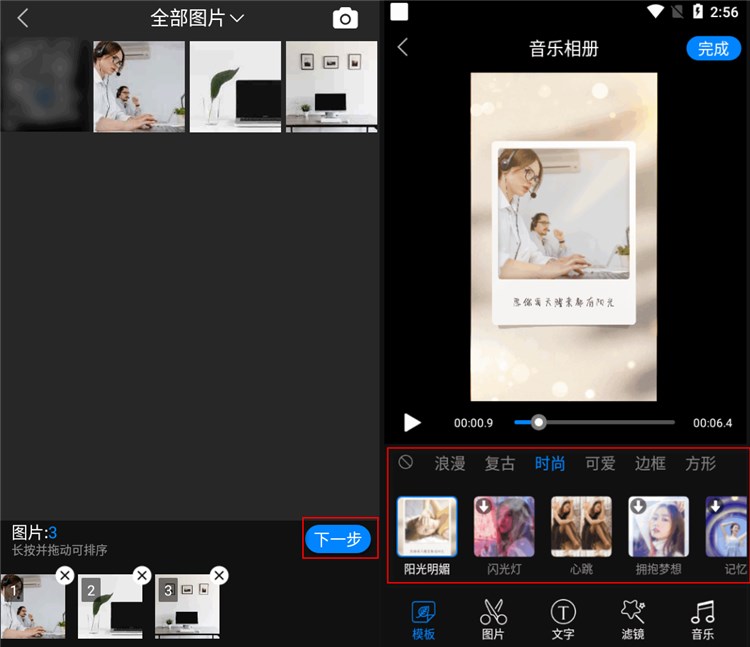Select the blurred first photo in gallery

[45, 87]
